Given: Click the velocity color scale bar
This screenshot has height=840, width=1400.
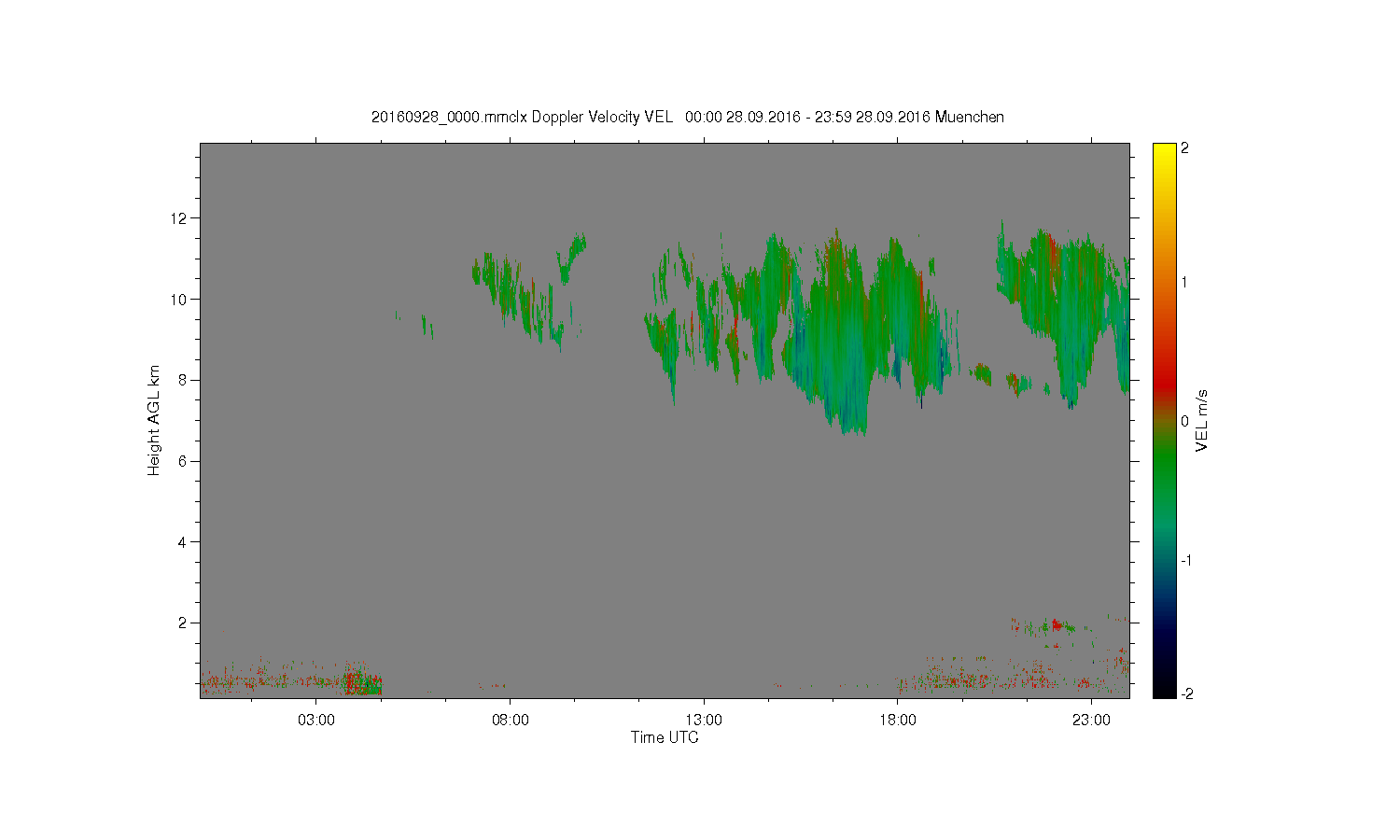Looking at the screenshot, I should (1164, 420).
